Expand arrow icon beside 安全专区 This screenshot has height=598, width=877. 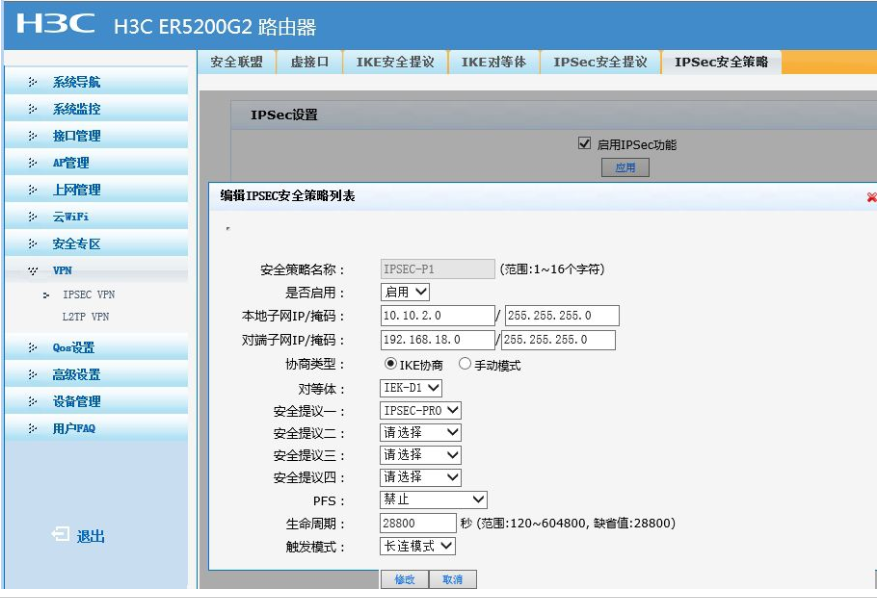coord(32,243)
